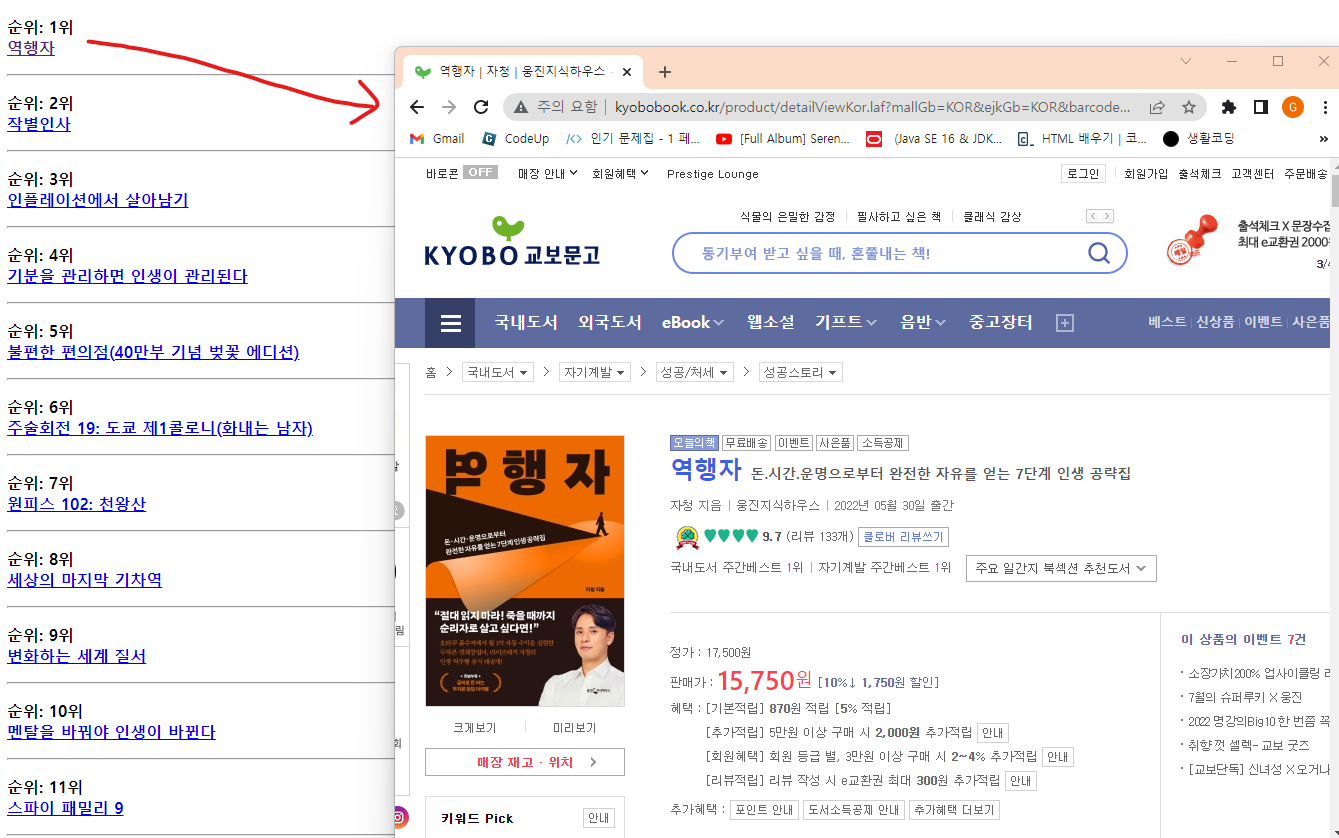Open 베스트 in the navigation bar
1339x838 pixels.
point(1167,322)
